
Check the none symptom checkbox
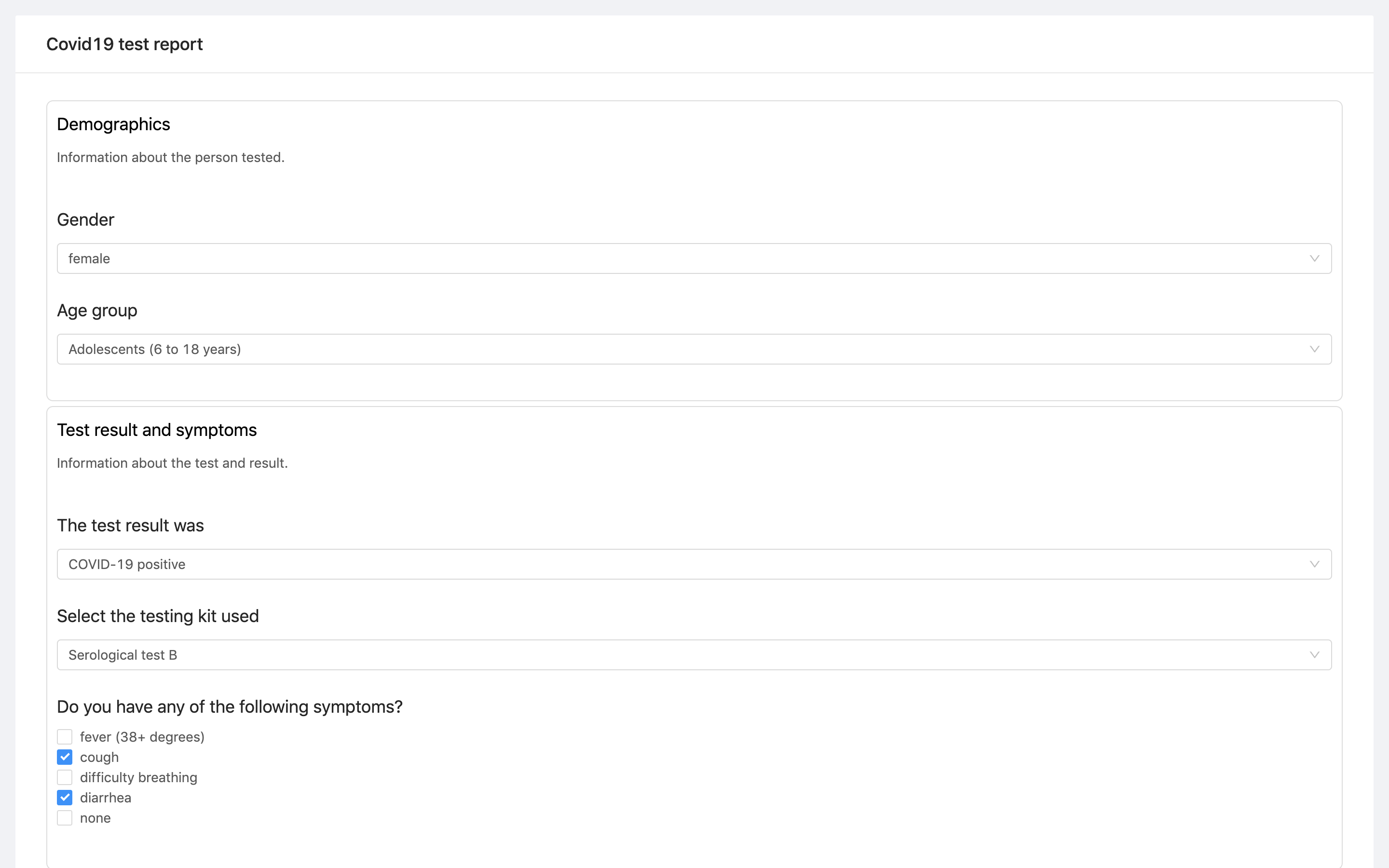point(65,818)
